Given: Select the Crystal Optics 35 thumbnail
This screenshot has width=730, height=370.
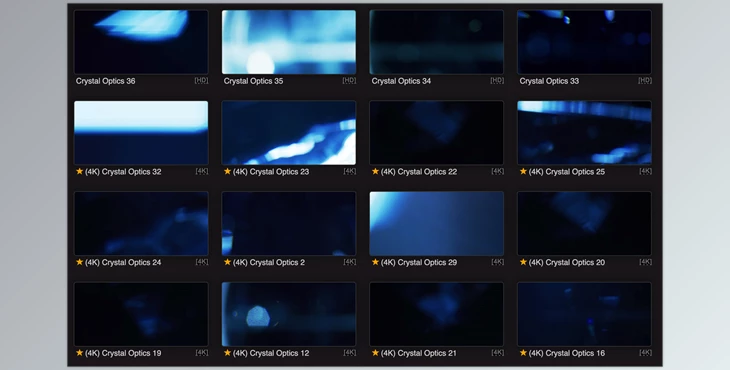Looking at the screenshot, I should [289, 42].
